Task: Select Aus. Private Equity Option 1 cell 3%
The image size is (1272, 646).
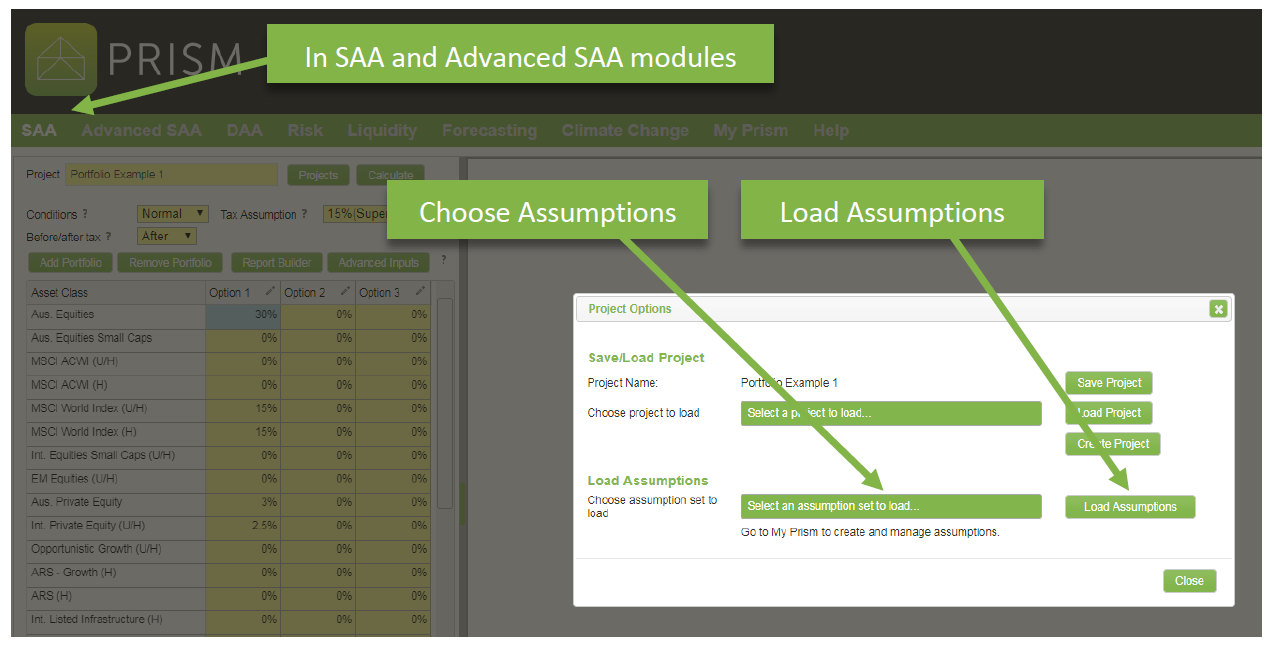Action: [243, 503]
